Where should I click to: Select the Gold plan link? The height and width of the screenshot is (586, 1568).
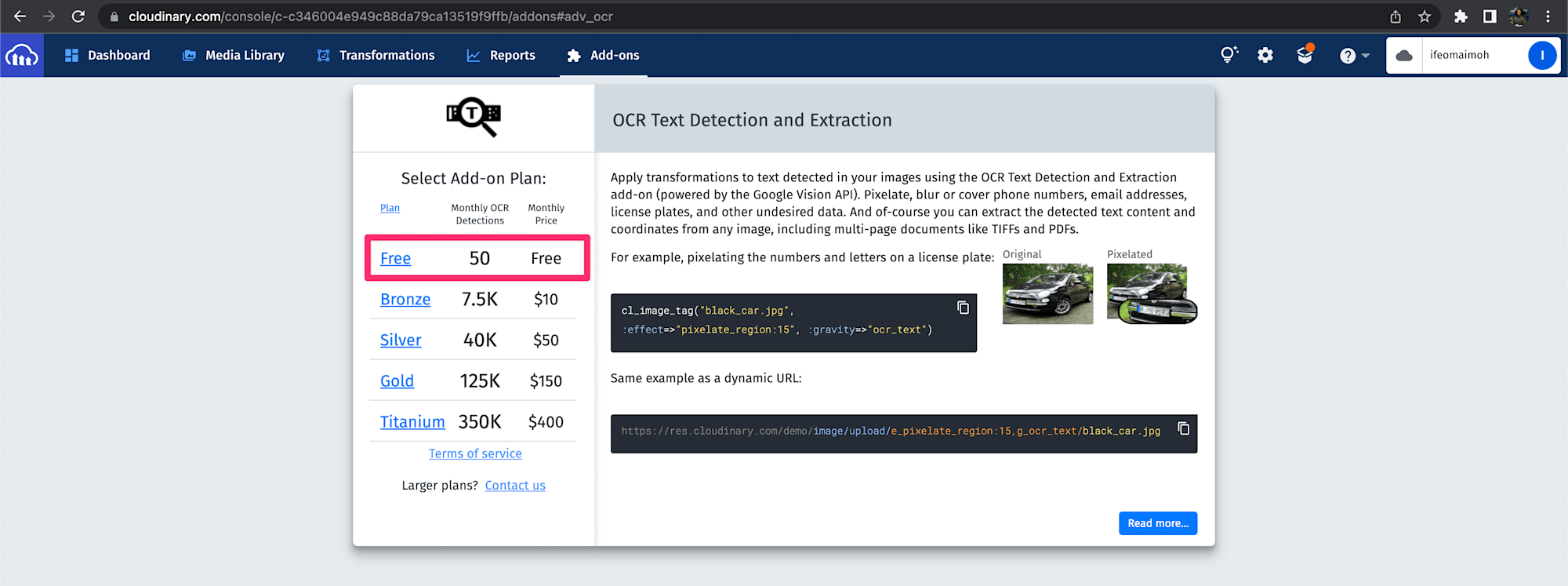(x=397, y=380)
